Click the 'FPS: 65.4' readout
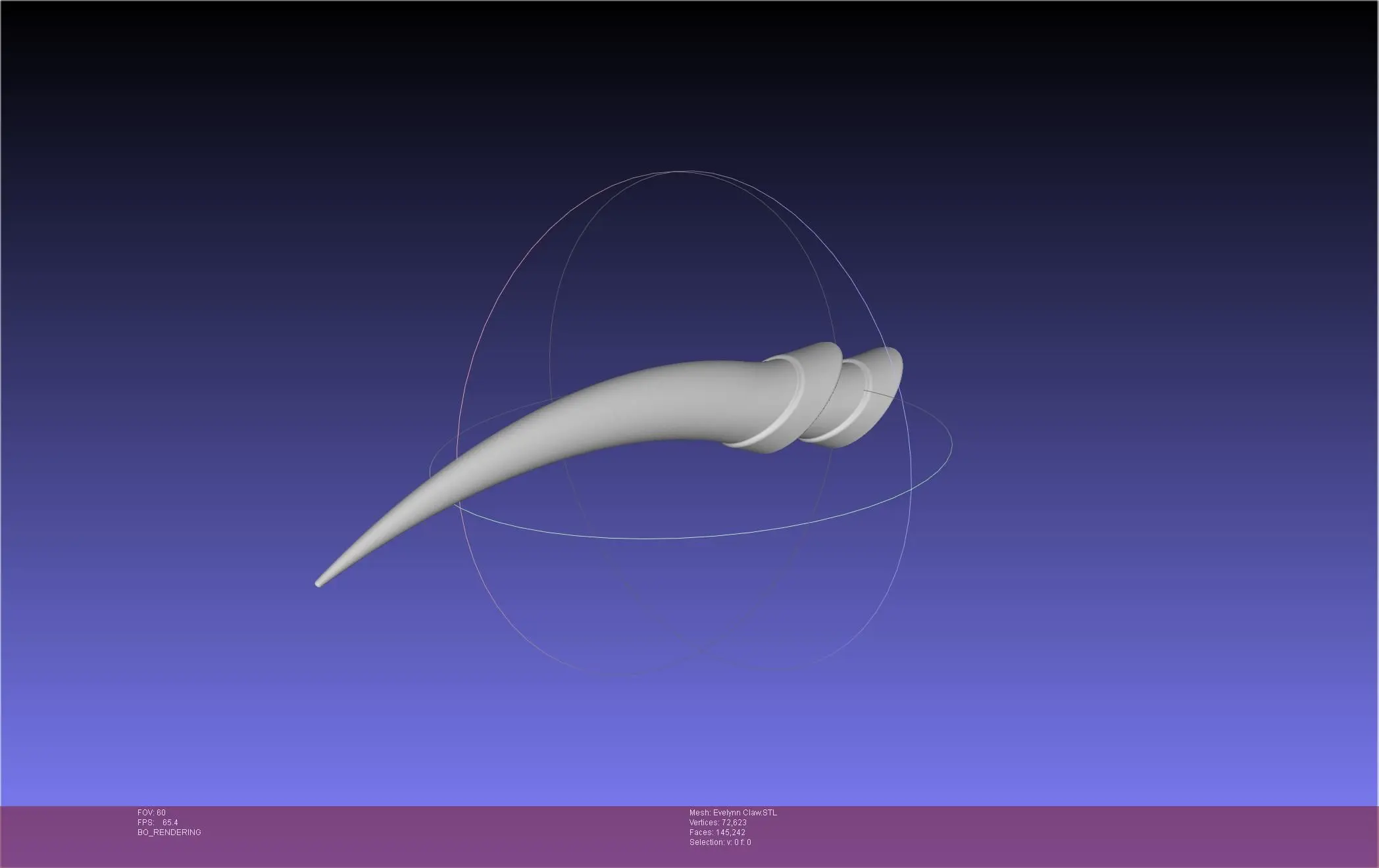The height and width of the screenshot is (868, 1379). point(158,823)
